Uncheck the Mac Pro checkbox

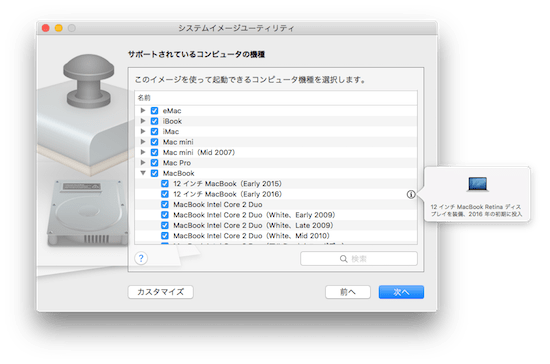click(154, 163)
